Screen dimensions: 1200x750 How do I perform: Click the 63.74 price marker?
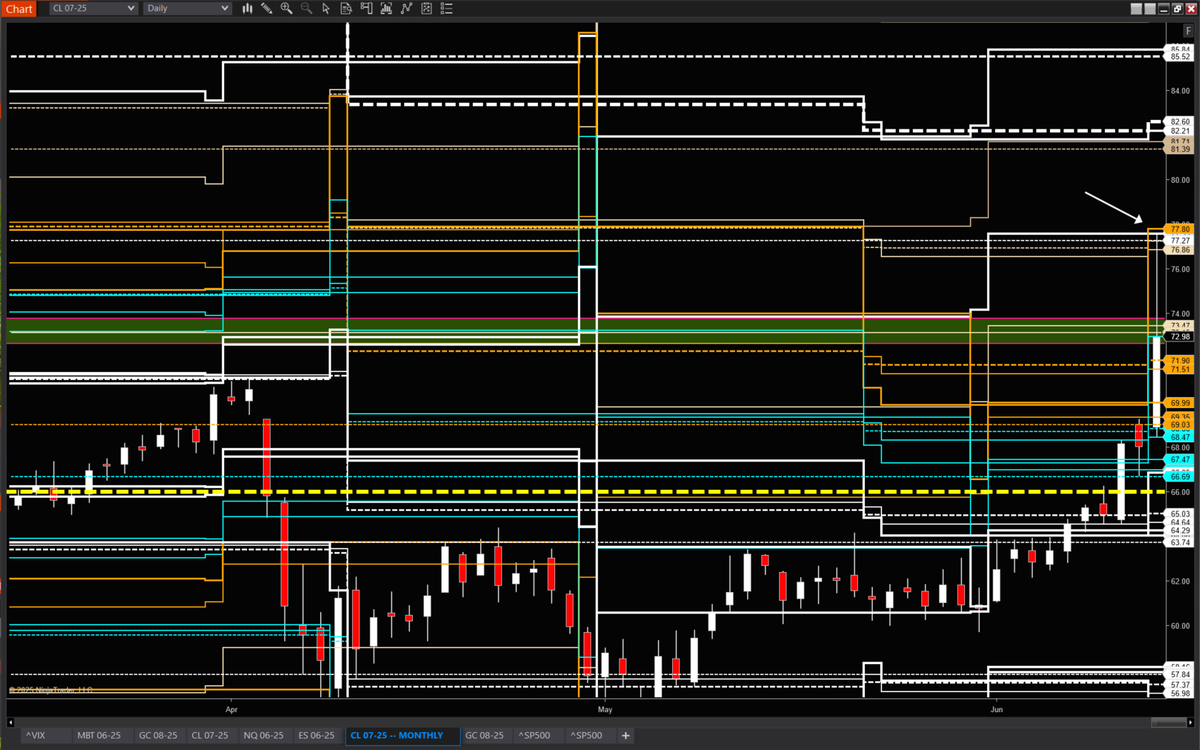[1180, 542]
